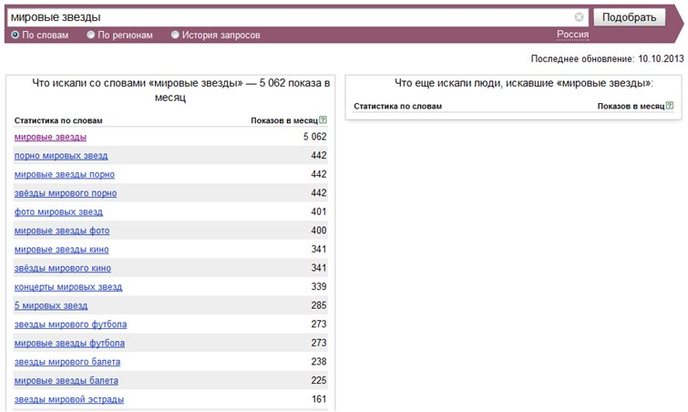Open the 'мировые звезды' link
The width and height of the screenshot is (688, 412).
pos(50,137)
